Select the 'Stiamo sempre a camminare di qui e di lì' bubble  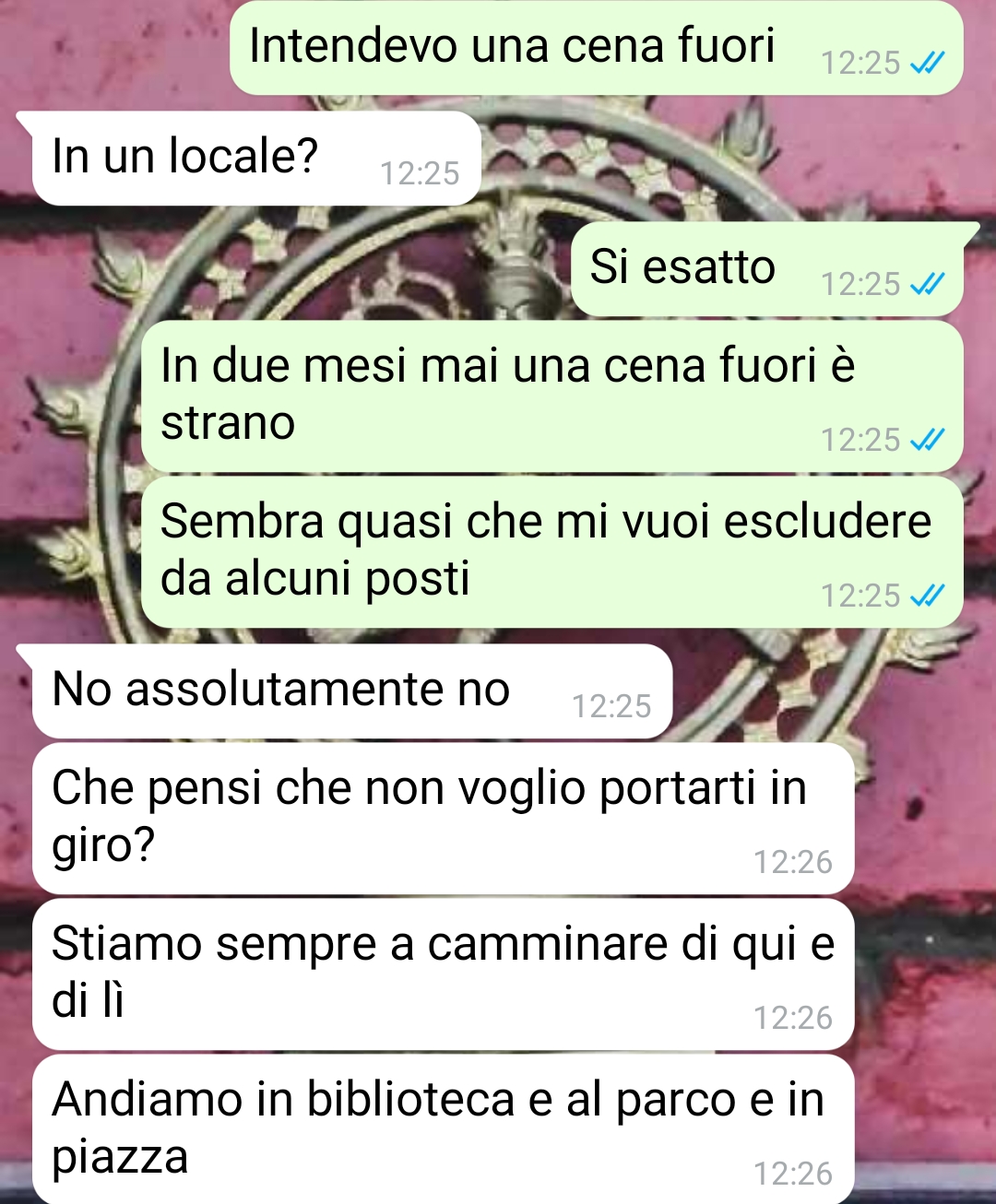click(x=444, y=974)
